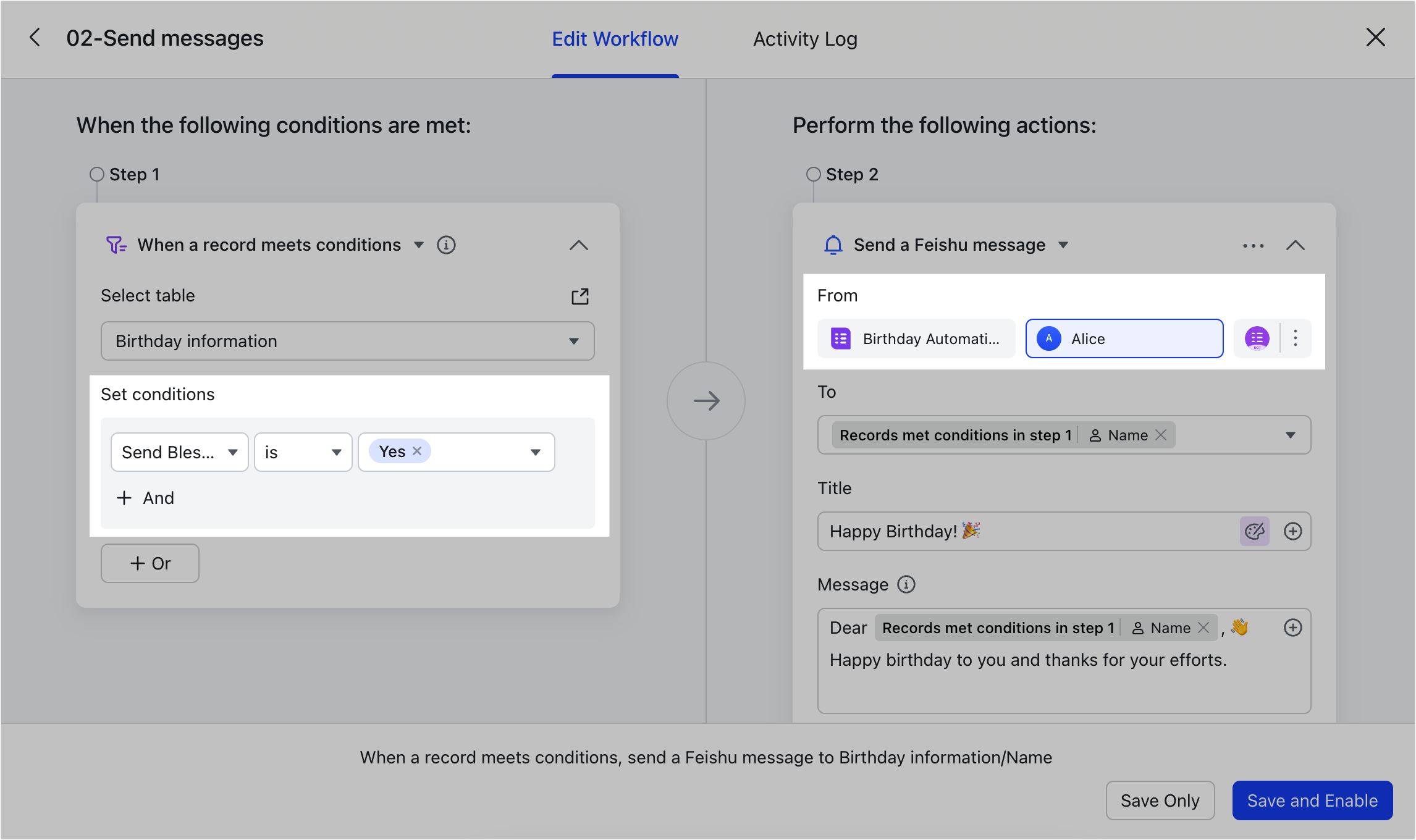Remove the Yes value tag from the condition

tap(418, 451)
